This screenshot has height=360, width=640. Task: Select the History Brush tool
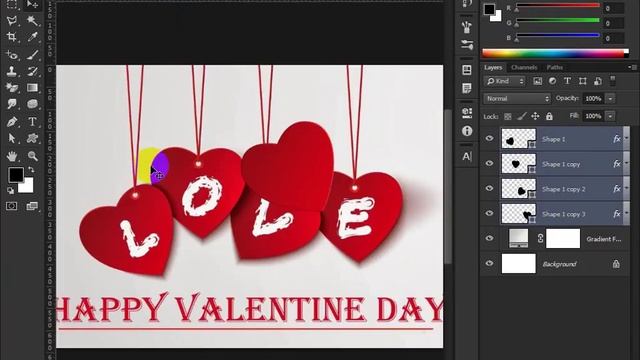(32, 71)
